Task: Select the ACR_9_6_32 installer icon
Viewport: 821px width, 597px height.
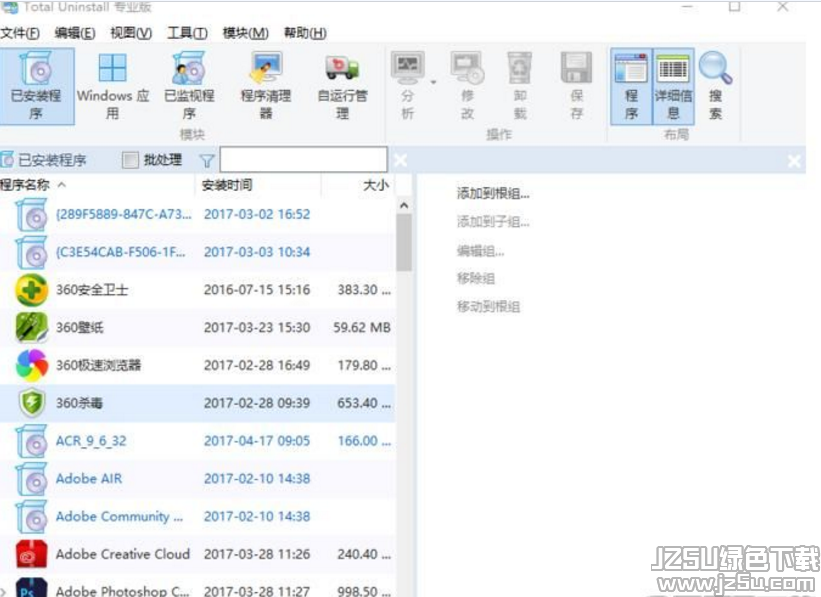Action: [x=32, y=441]
